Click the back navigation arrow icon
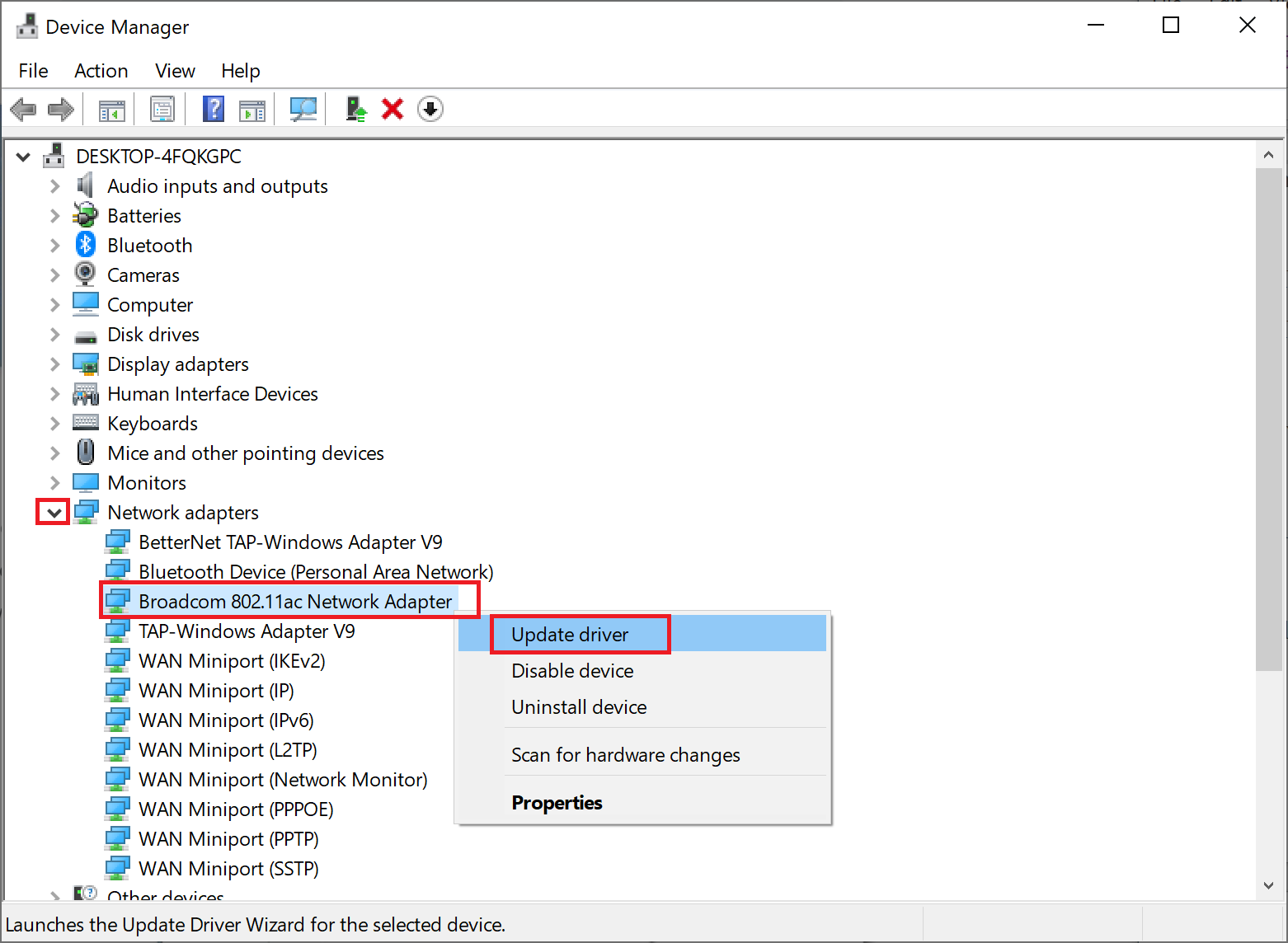 (23, 109)
